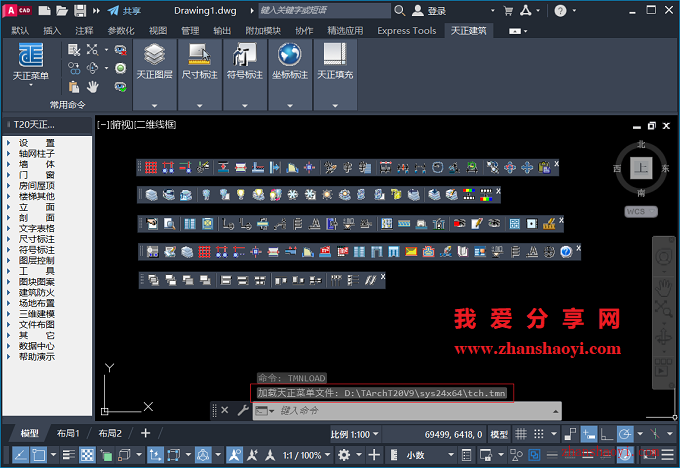Click the new file icon in quick access
680x468 pixels.
coord(45,10)
